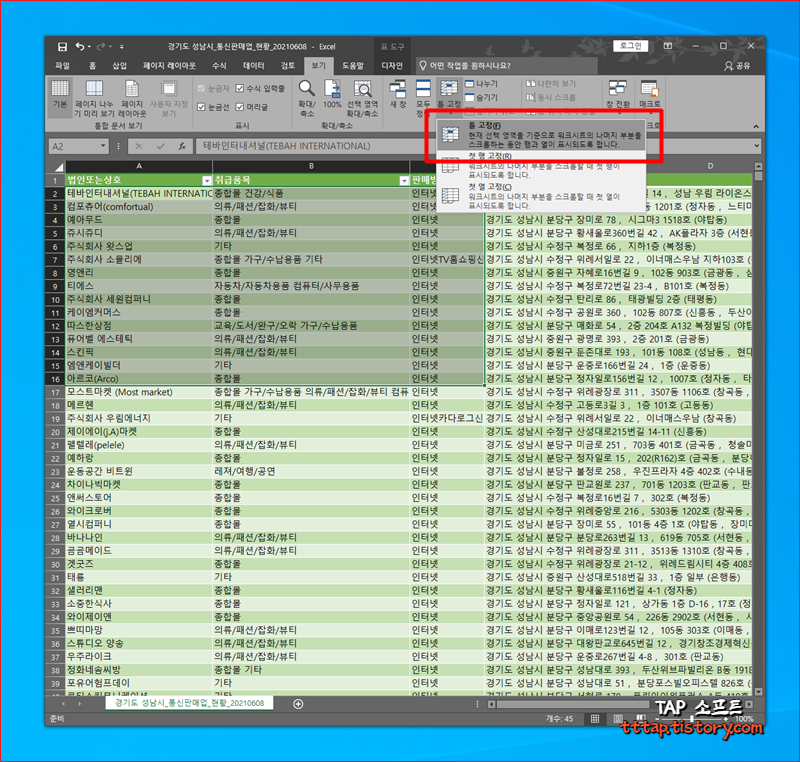Save the workbook with the floppy disk icon
The image size is (800, 762).
tap(62, 47)
